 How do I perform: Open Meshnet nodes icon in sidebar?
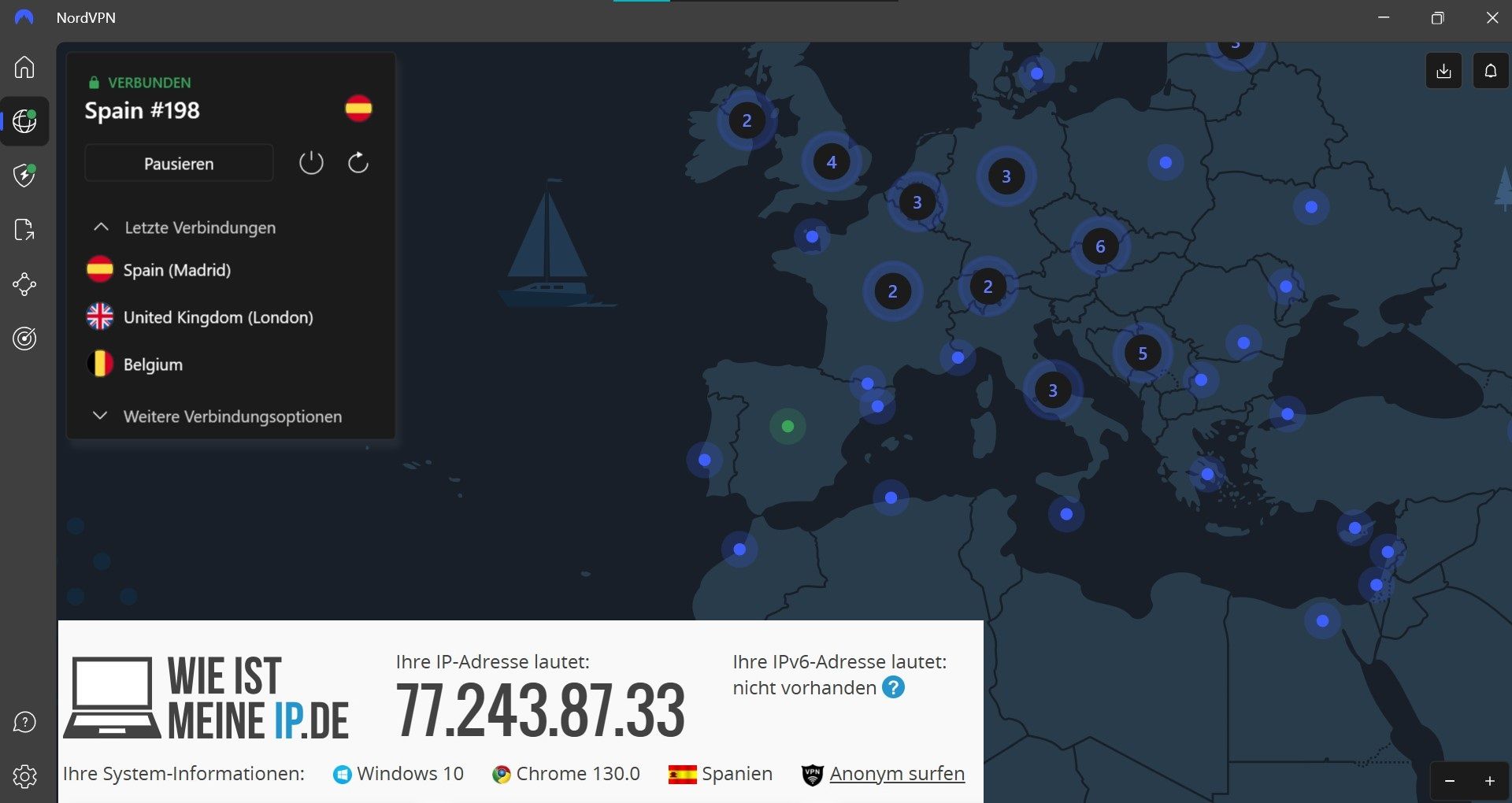pos(24,284)
